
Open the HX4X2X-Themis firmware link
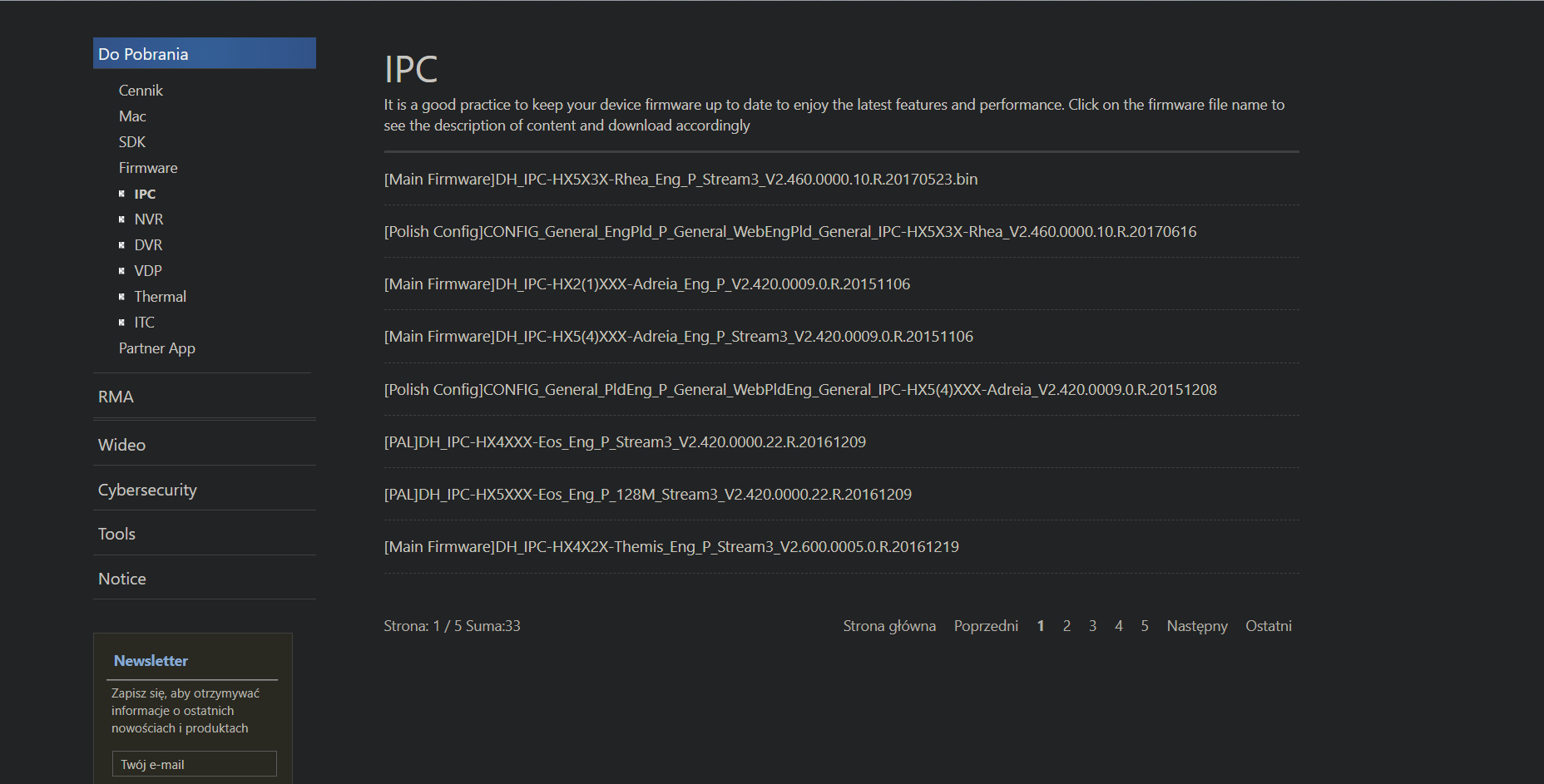pyautogui.click(x=671, y=547)
